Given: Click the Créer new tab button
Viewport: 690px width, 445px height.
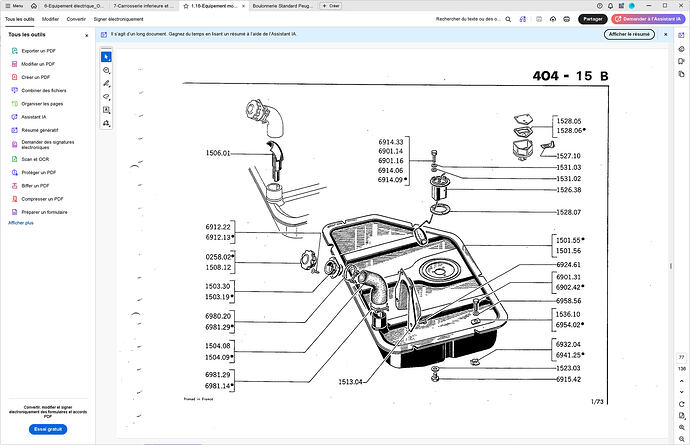Looking at the screenshot, I should pyautogui.click(x=330, y=6).
